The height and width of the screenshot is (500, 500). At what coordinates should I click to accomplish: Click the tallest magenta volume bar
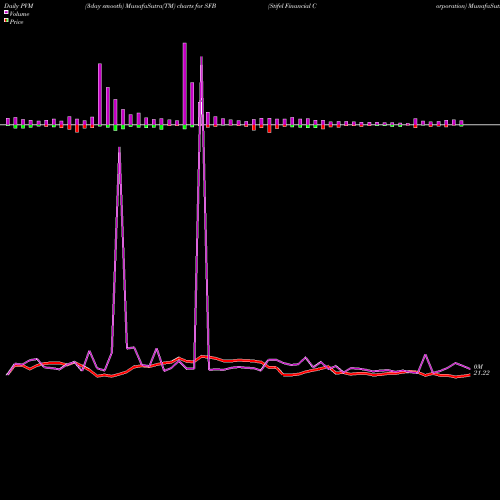pos(185,84)
